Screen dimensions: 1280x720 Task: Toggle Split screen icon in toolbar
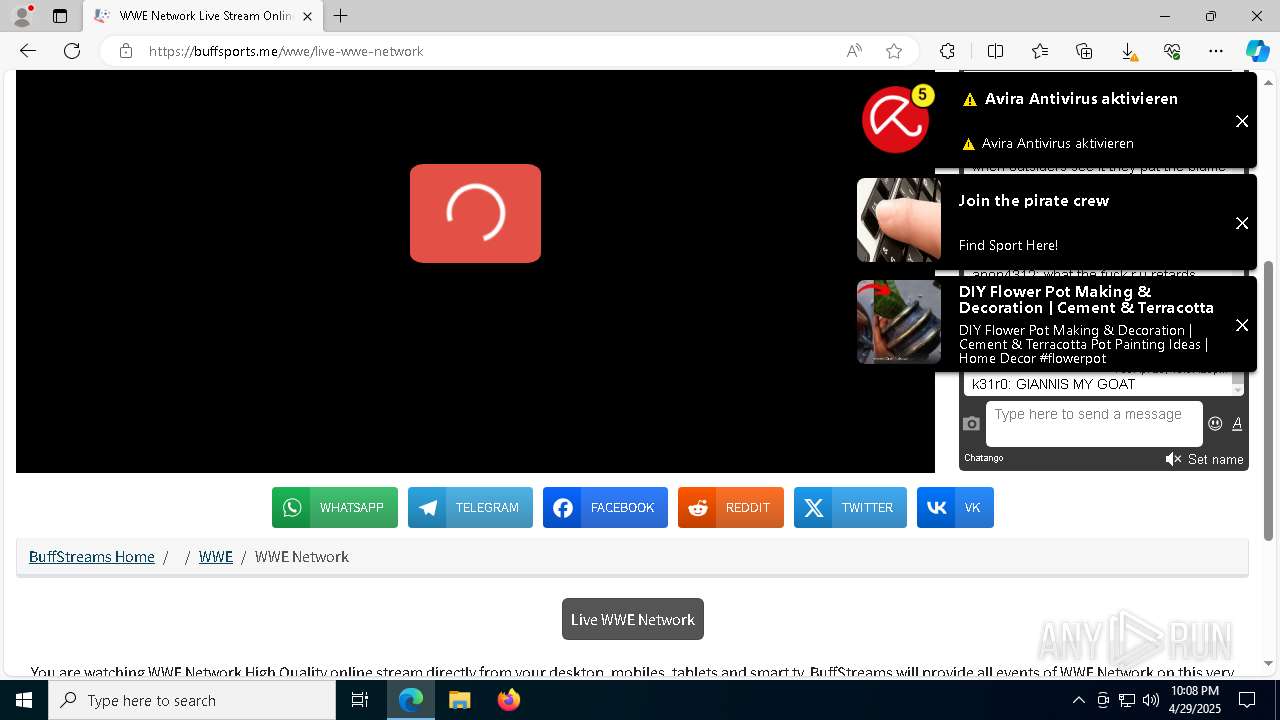(995, 51)
